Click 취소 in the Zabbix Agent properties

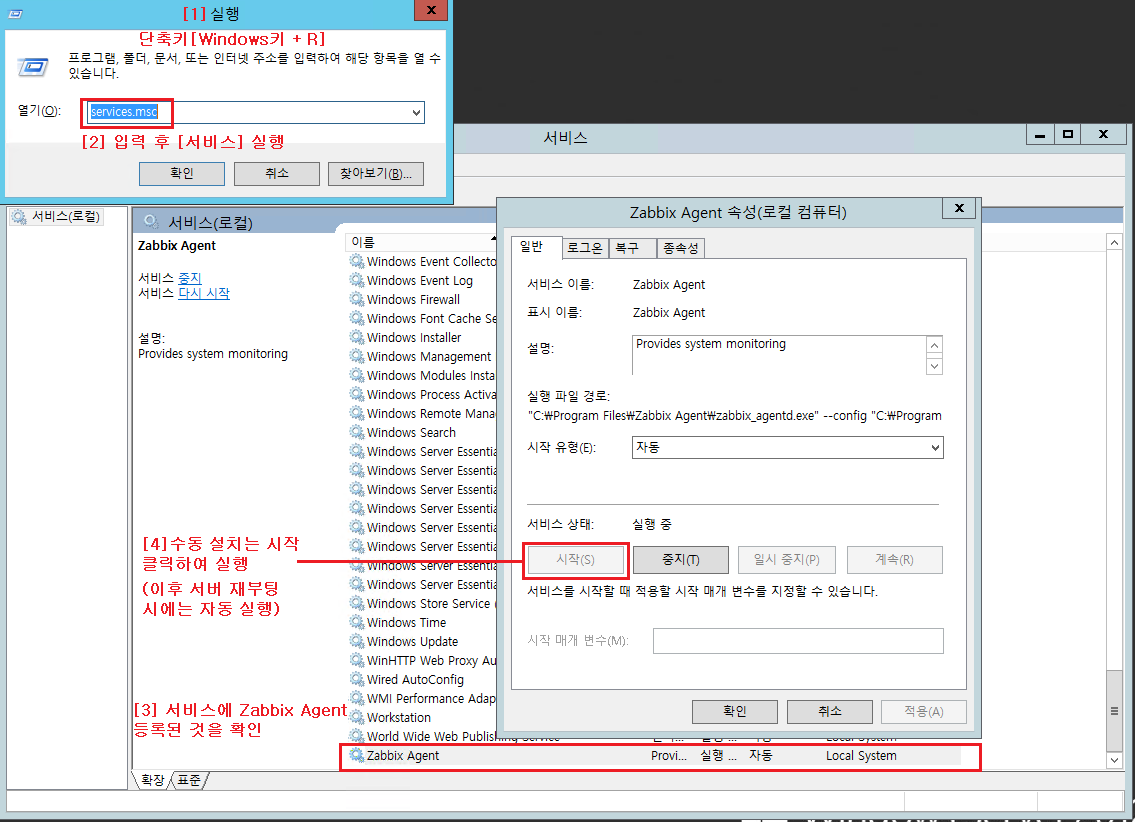tap(830, 711)
